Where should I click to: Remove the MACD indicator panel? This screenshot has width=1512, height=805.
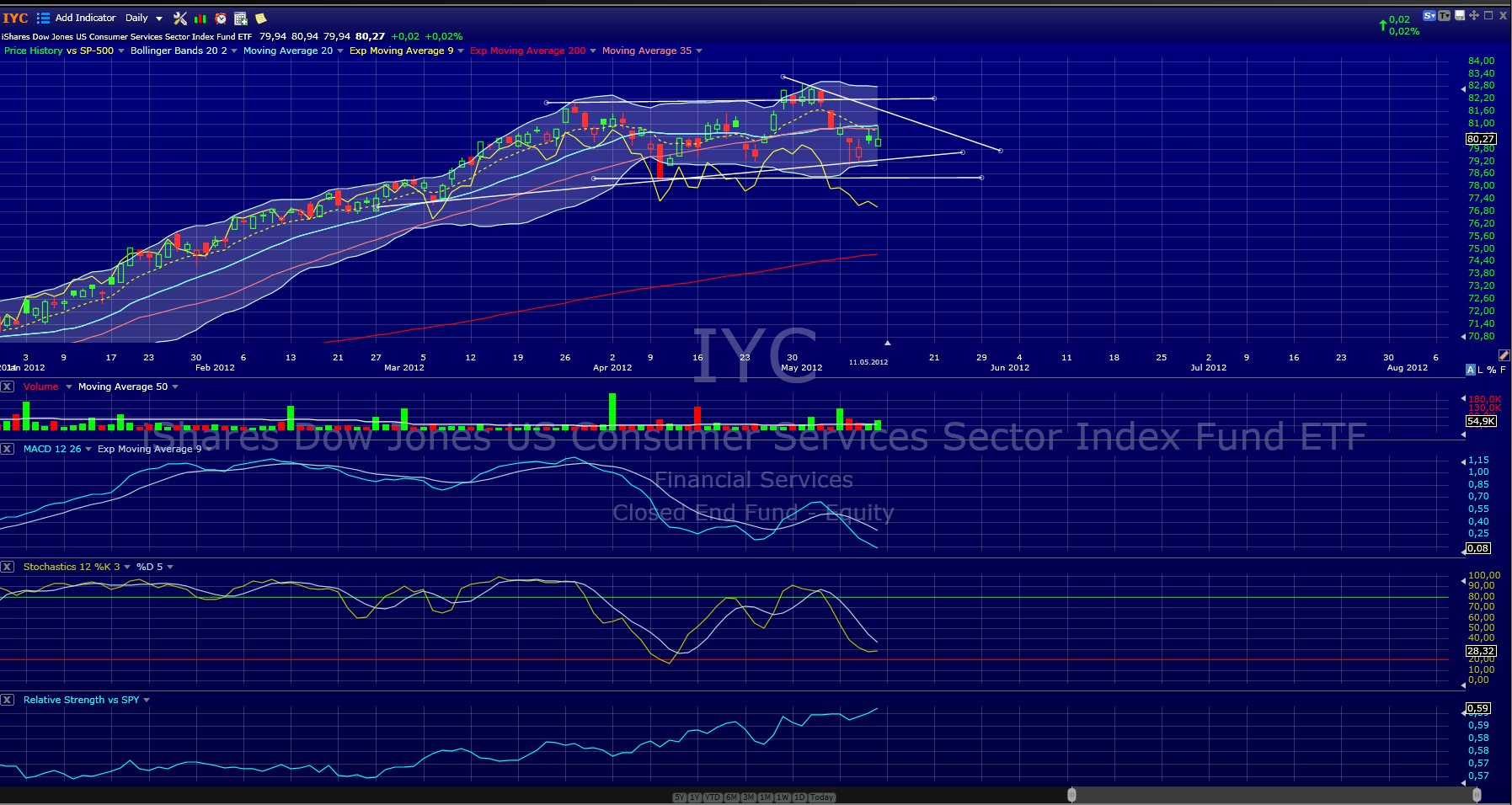tap(7, 449)
